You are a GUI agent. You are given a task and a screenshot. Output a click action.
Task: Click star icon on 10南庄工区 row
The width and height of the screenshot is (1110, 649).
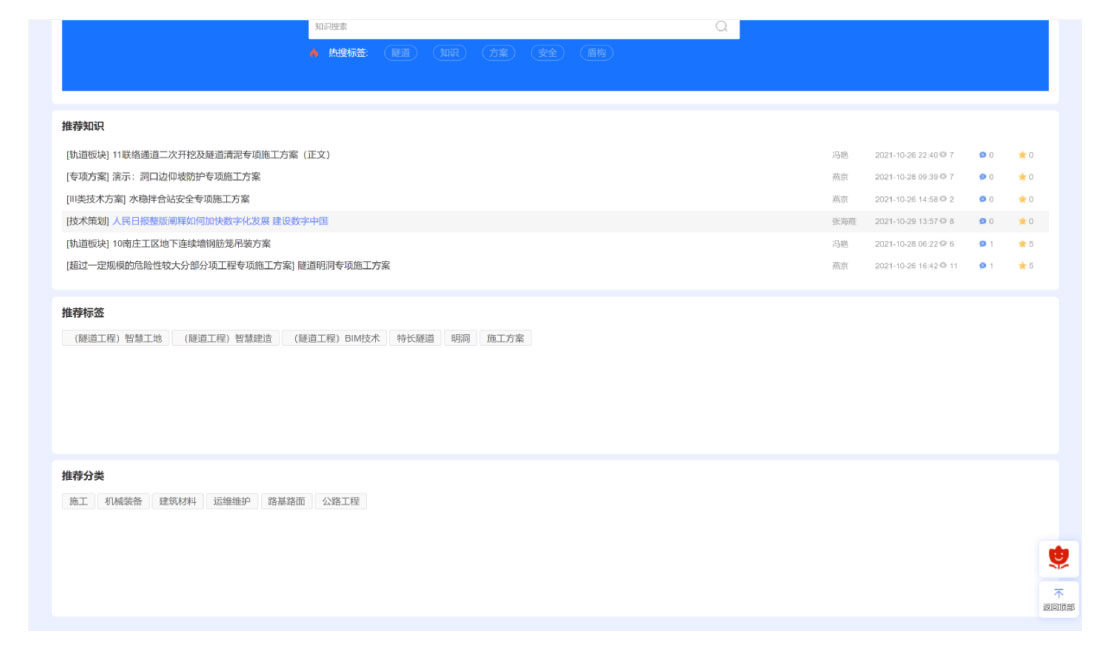(x=1022, y=244)
